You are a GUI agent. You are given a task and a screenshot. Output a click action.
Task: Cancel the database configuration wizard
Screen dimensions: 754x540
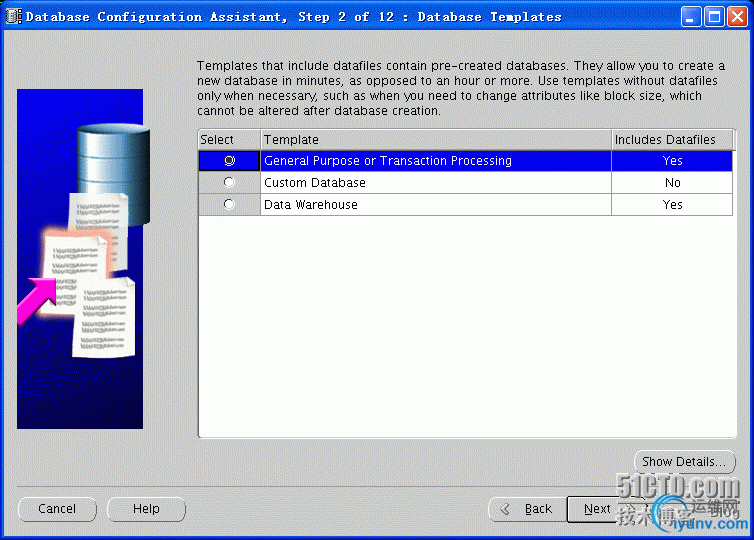click(57, 509)
